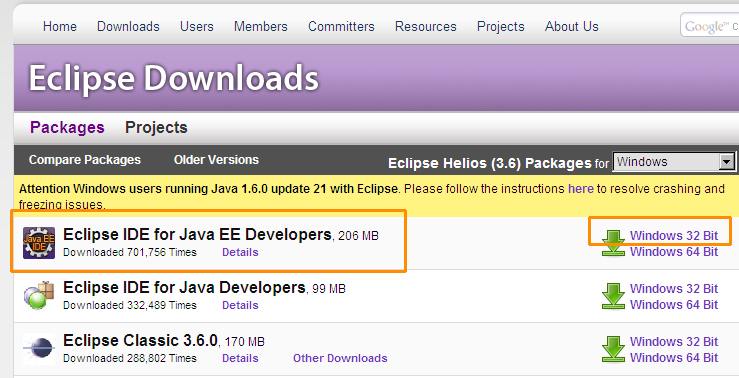Screen dimensions: 739x378
Task: Open the Windows platform dropdown
Action: (674, 162)
